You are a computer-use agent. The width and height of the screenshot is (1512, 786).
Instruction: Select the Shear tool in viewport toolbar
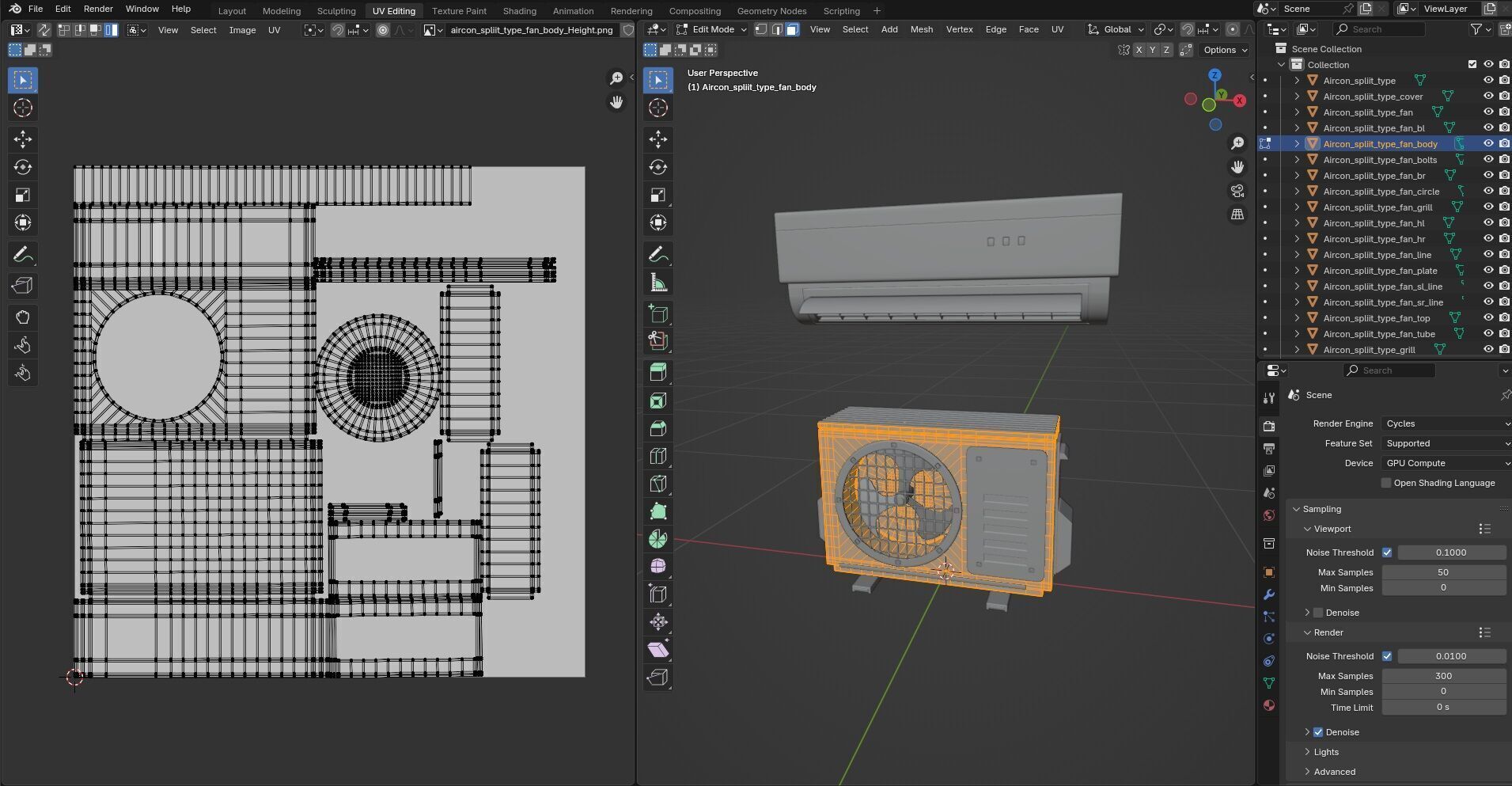[x=658, y=650]
